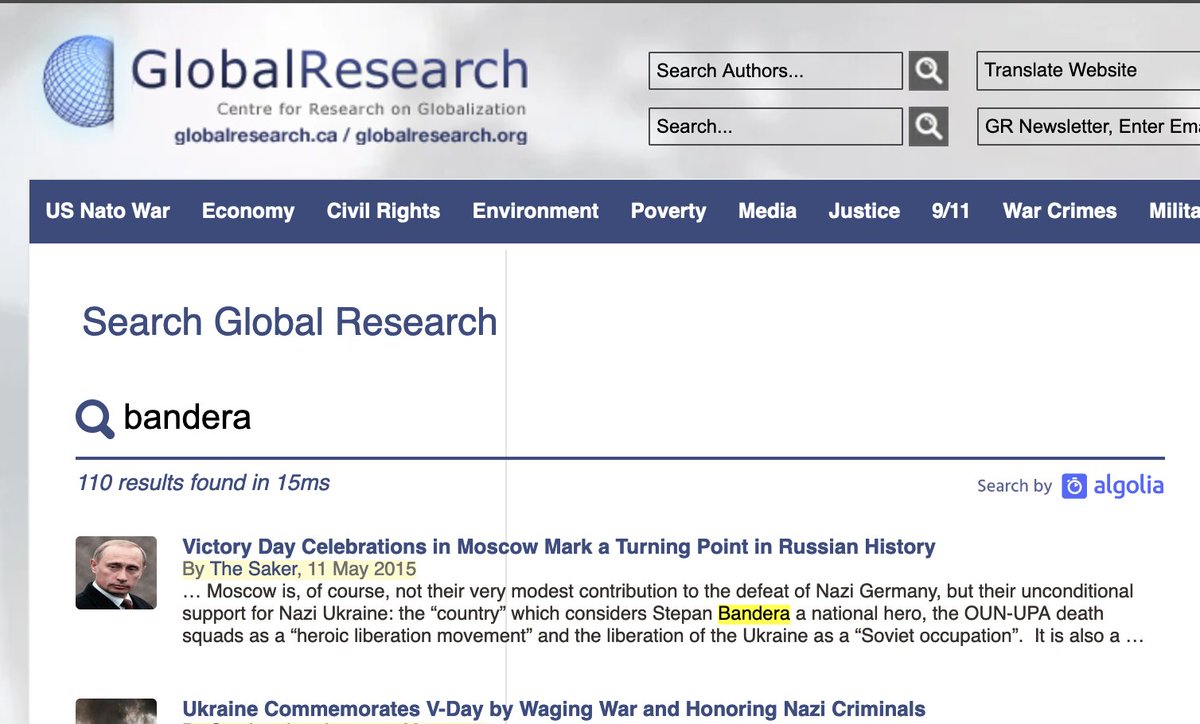Click the Algolia logo
The width and height of the screenshot is (1200, 724).
[1113, 486]
